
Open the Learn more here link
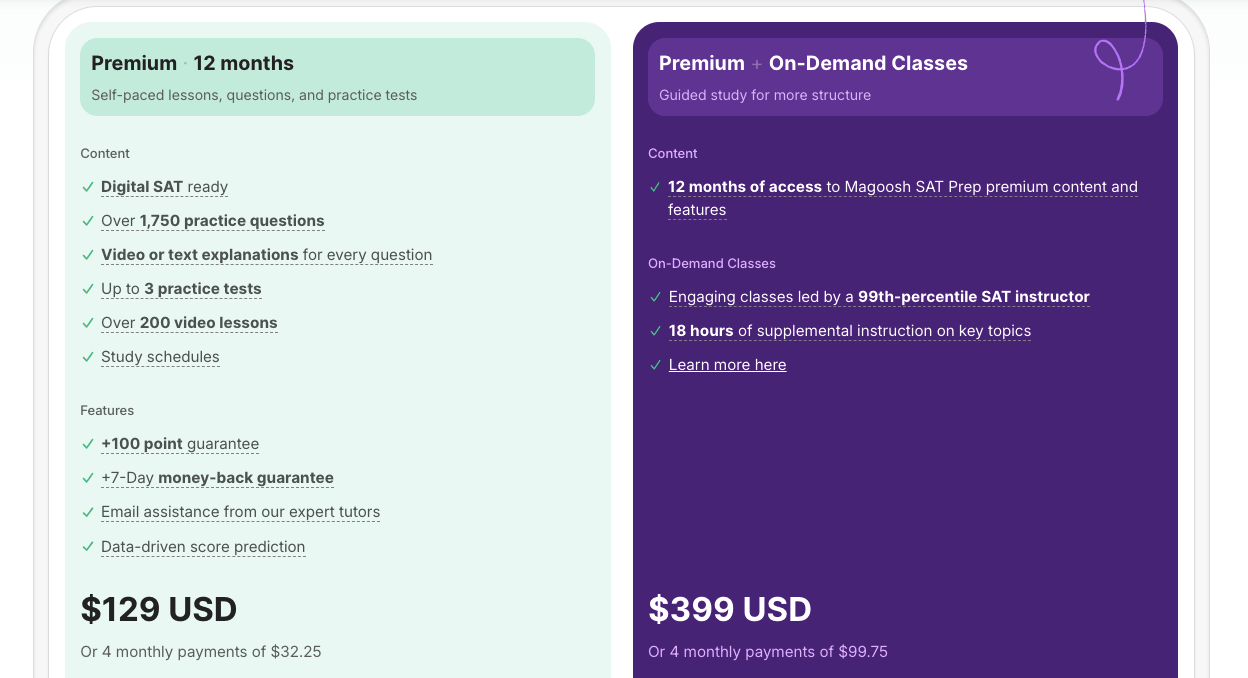click(727, 365)
